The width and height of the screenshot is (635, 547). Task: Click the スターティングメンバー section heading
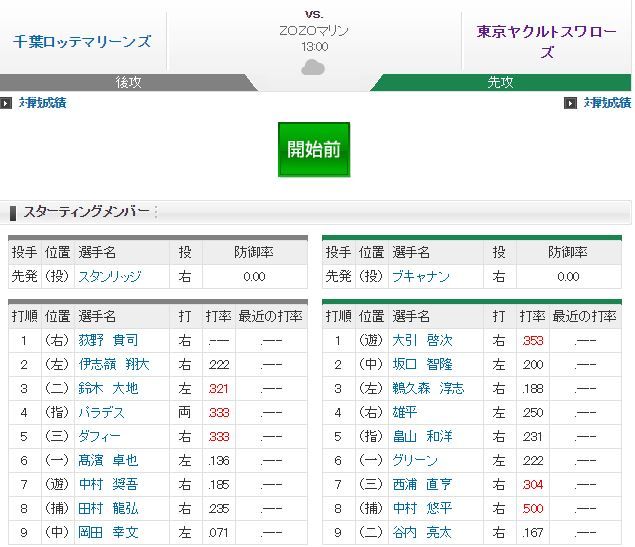tap(86, 212)
